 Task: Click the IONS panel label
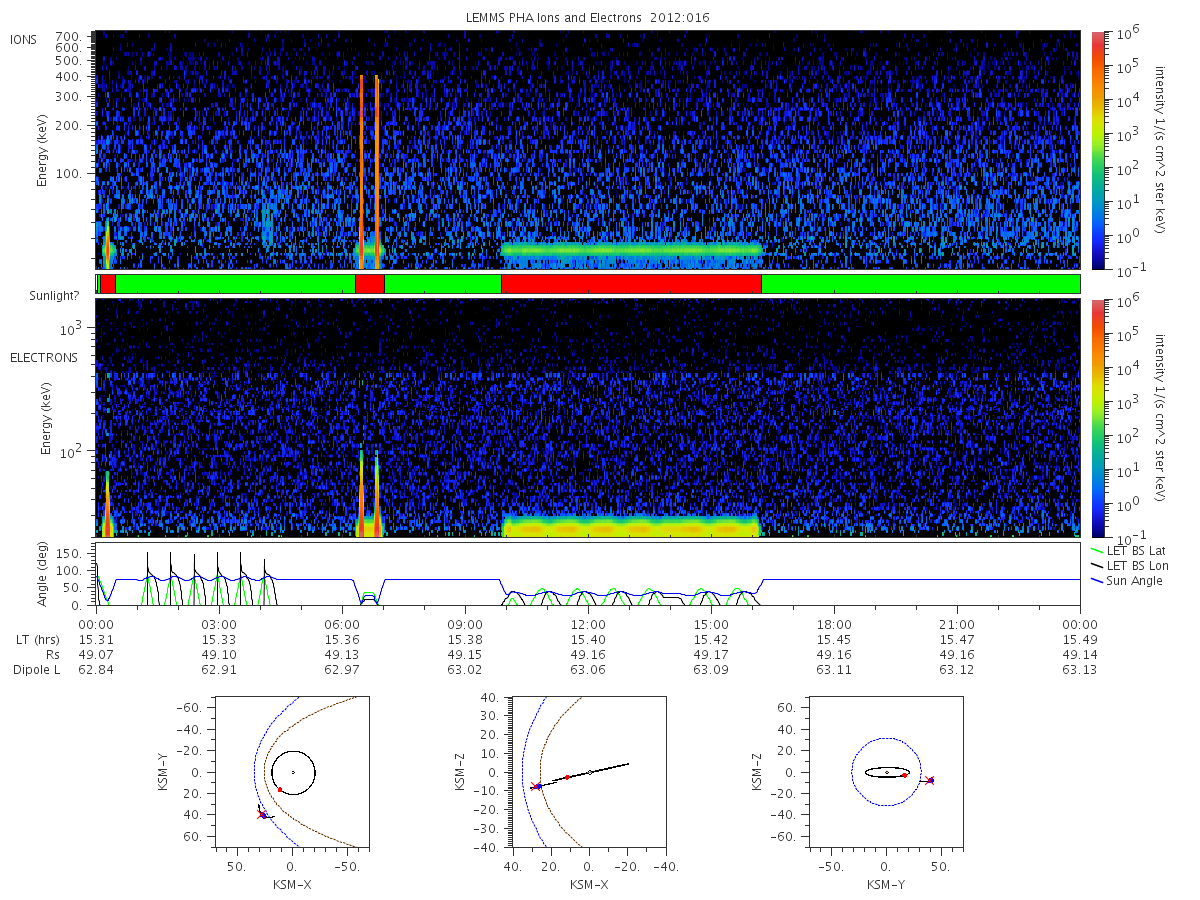pyautogui.click(x=25, y=39)
